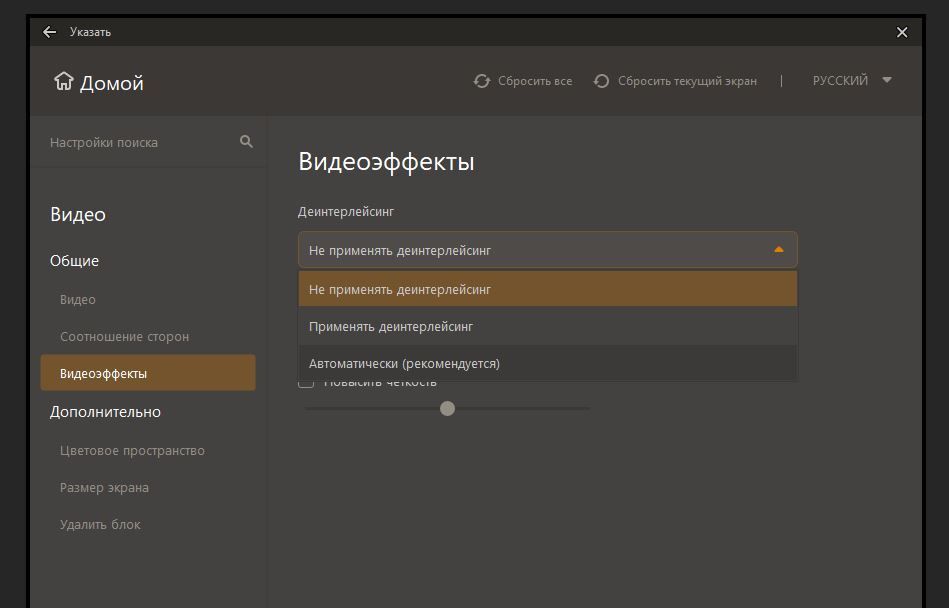Choose Автоматически (рекомендуется) option
This screenshot has height=608, width=949.
pyautogui.click(x=548, y=364)
